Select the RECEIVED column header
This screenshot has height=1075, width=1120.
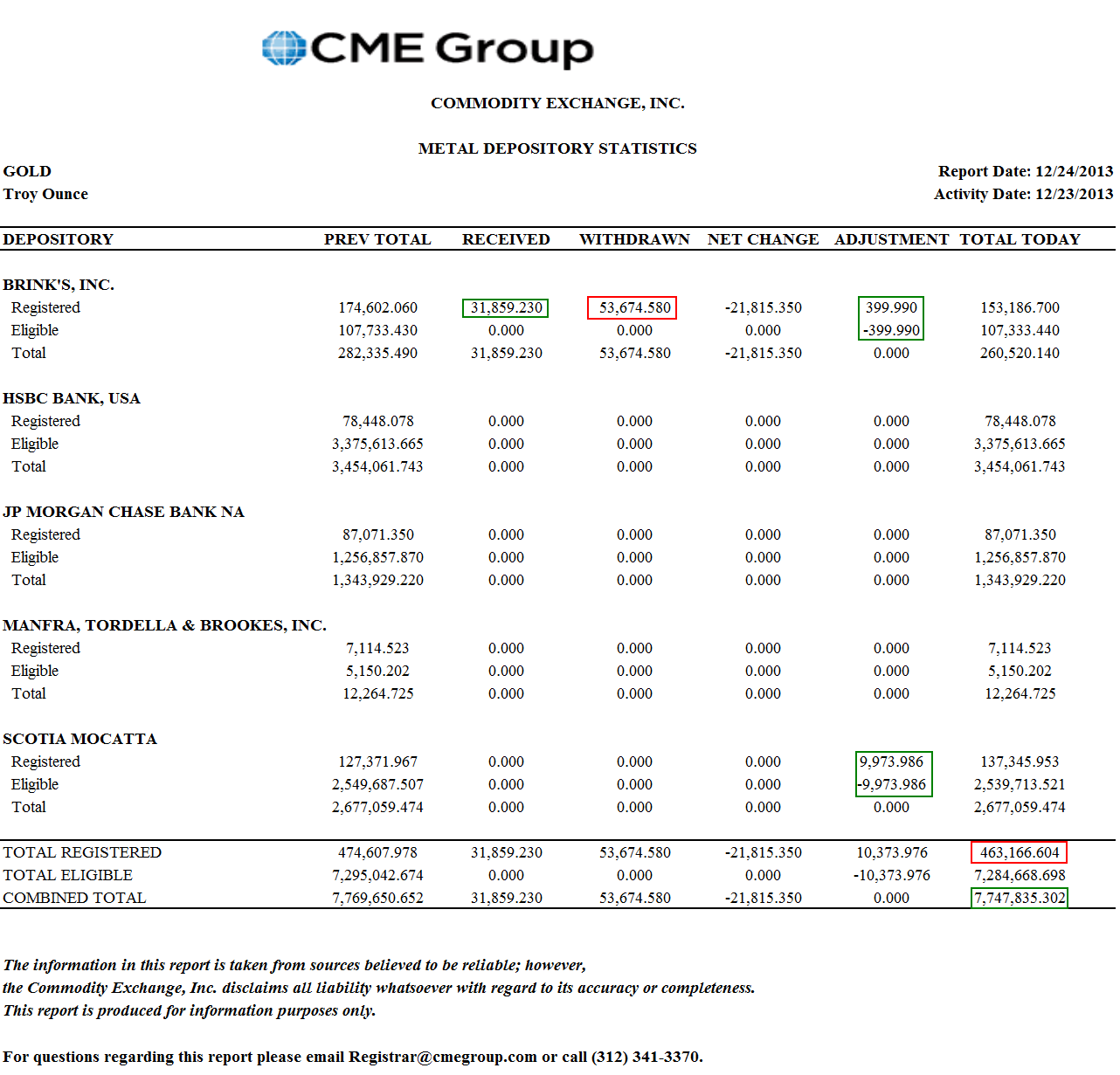506,239
